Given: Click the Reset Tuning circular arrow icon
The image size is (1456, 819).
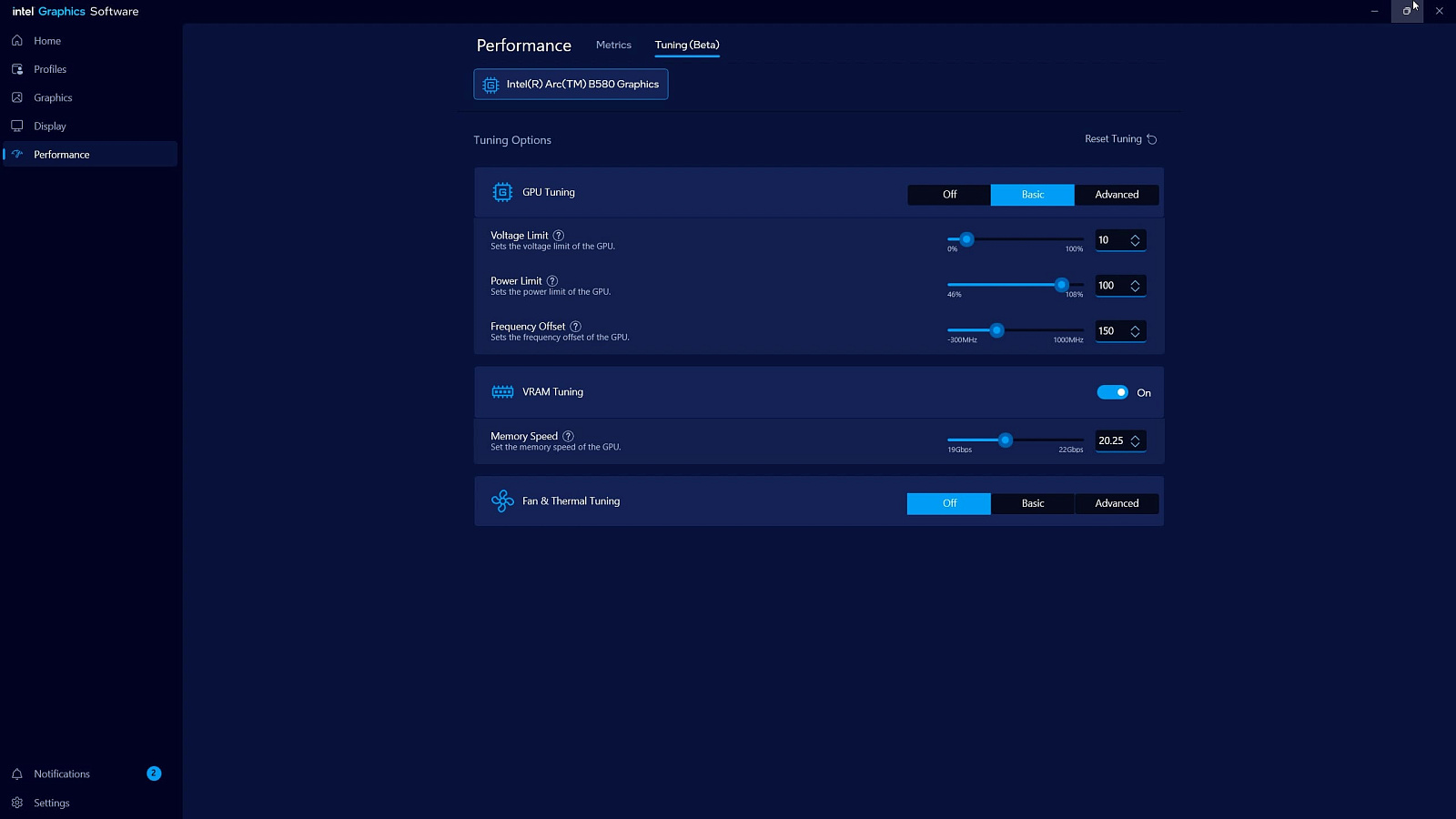Looking at the screenshot, I should 1152,139.
